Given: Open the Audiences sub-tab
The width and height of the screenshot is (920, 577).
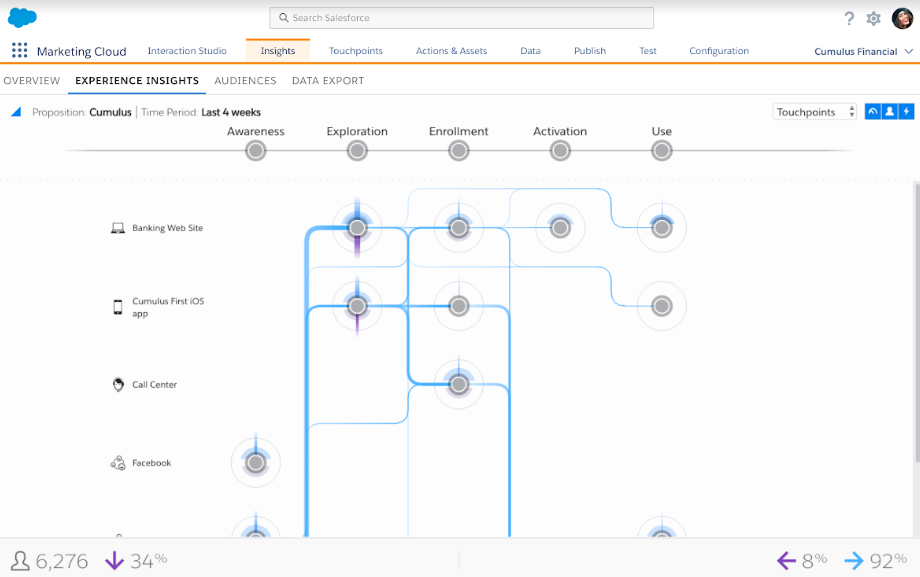Looking at the screenshot, I should point(245,81).
